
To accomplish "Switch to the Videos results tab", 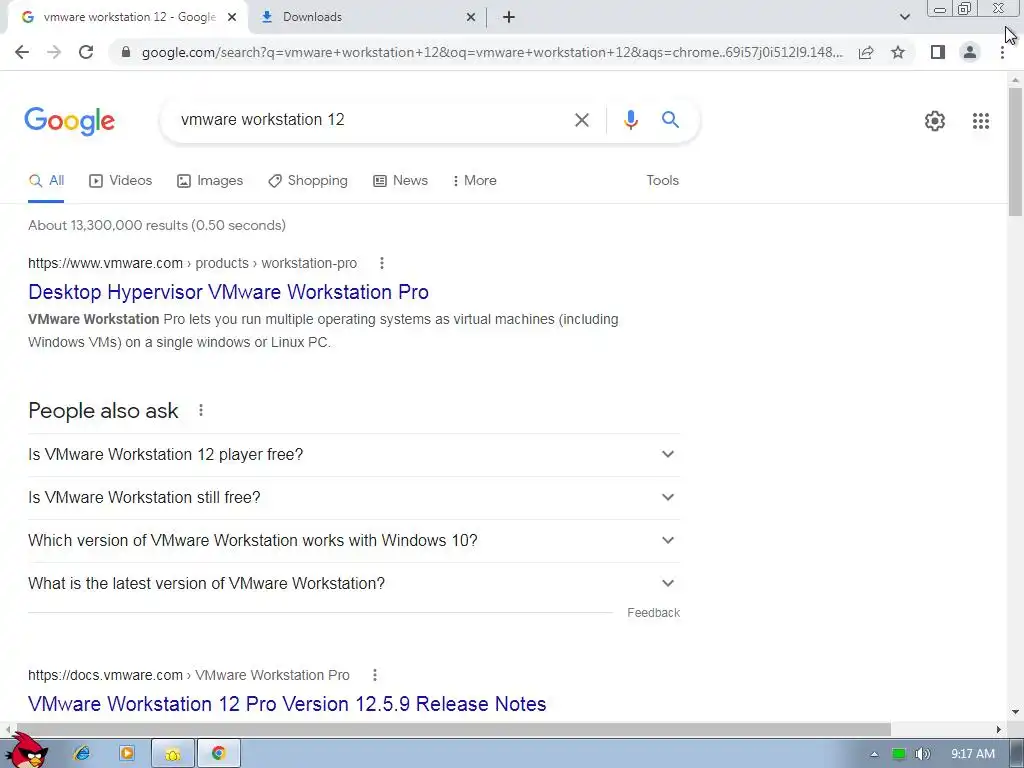I will click(x=121, y=180).
